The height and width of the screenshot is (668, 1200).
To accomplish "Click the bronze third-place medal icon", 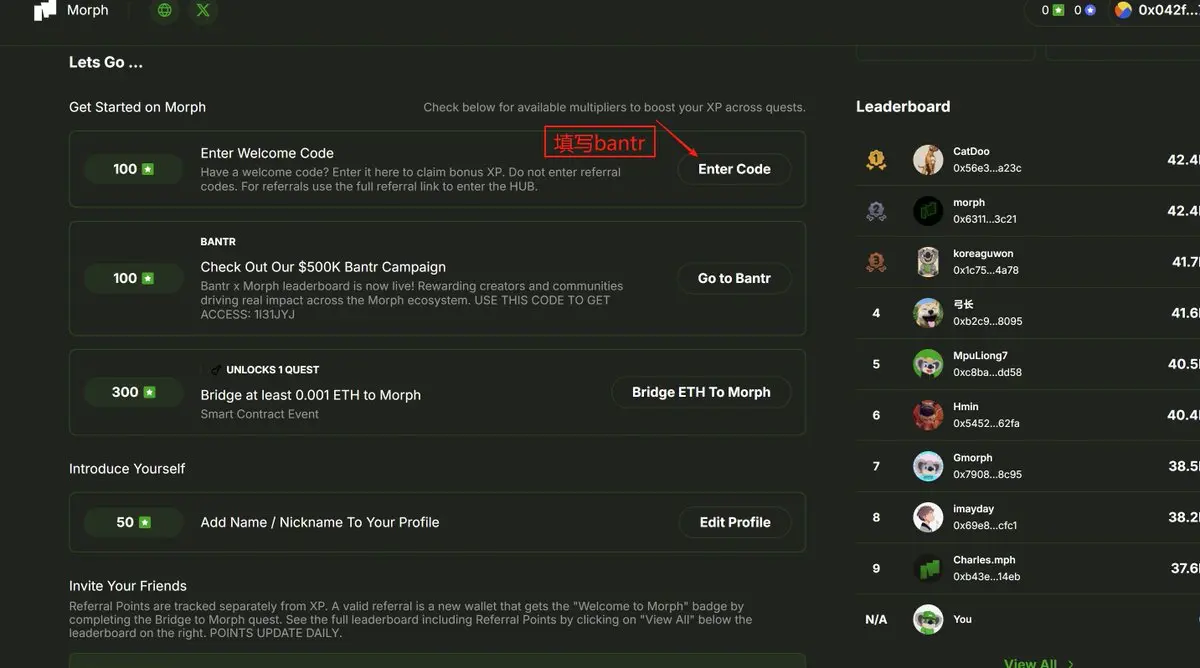I will point(876,262).
